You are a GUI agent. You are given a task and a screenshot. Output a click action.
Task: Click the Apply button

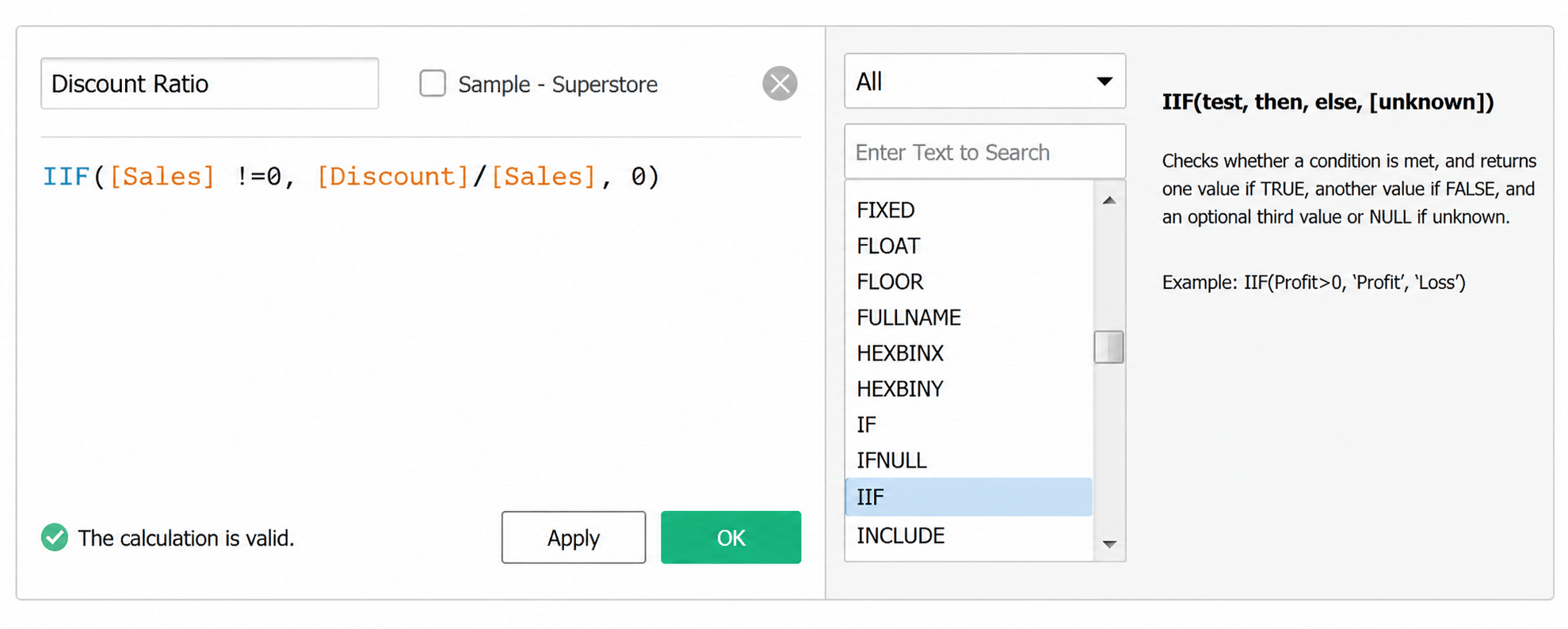tap(574, 537)
